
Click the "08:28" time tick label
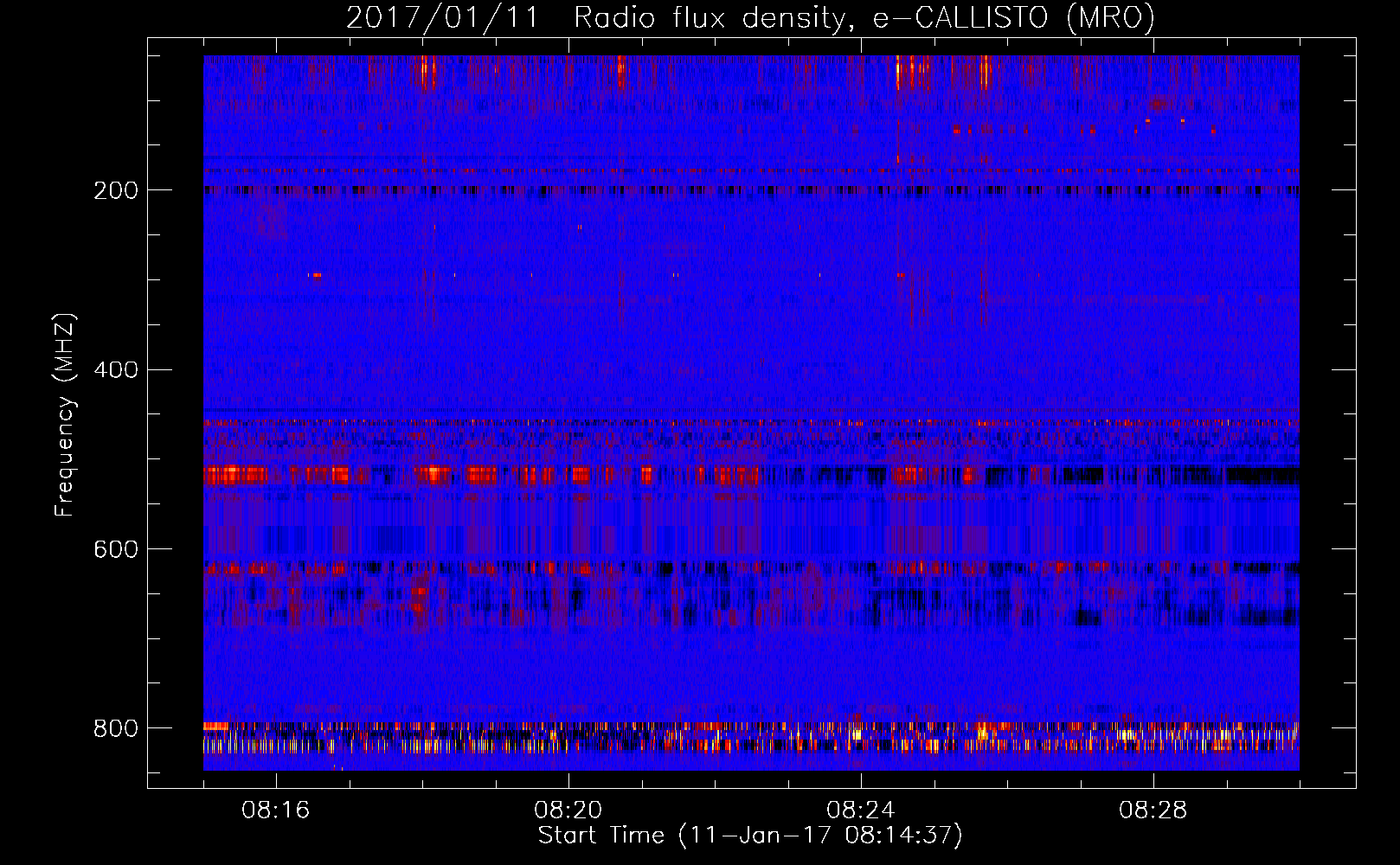[1153, 811]
